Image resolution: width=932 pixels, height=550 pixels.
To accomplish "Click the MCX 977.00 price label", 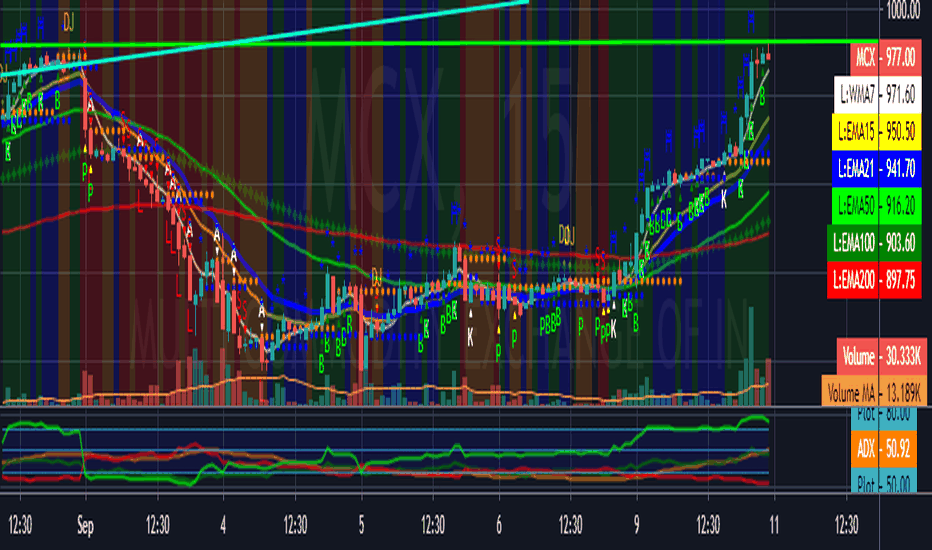I will [x=886, y=58].
